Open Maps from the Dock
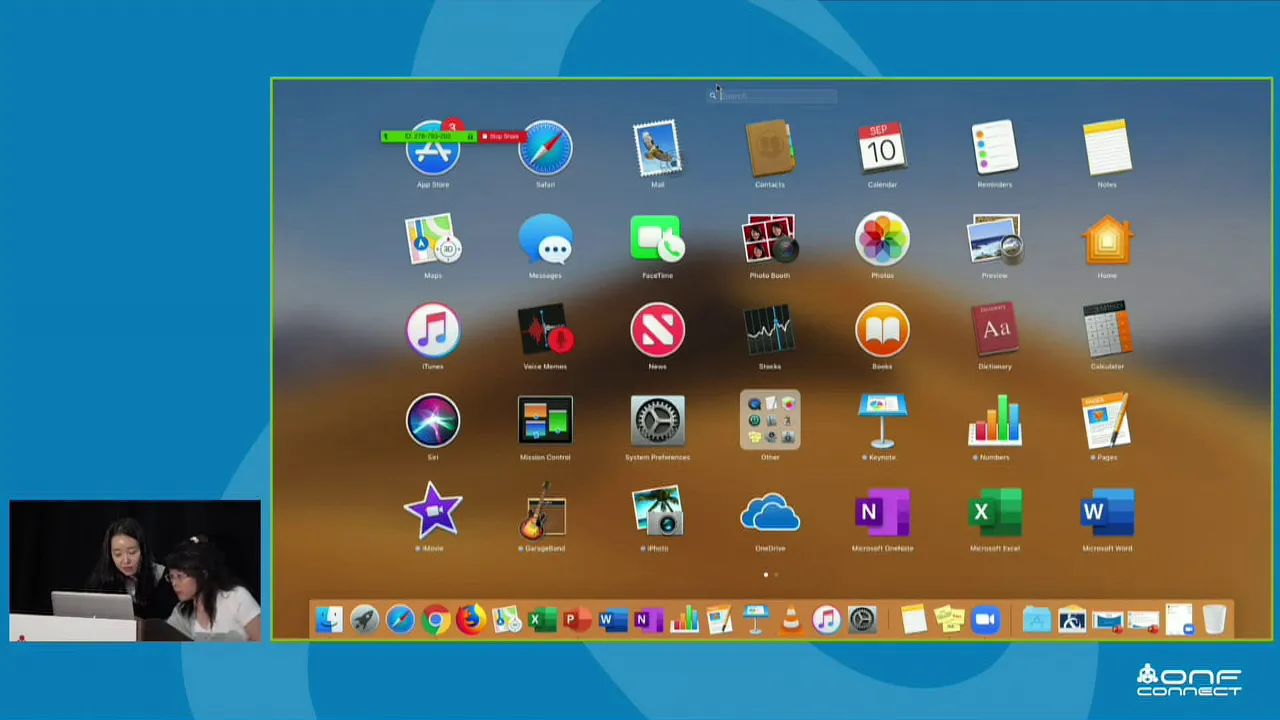Screen dimensions: 1280x720 click(506, 620)
